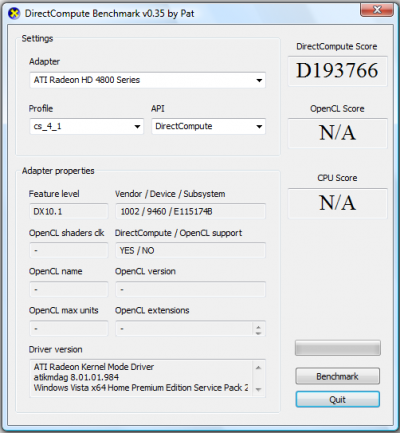The width and height of the screenshot is (400, 433).
Task: Click the DirectCompute Benchmark app icon in title bar
Action: [14, 14]
